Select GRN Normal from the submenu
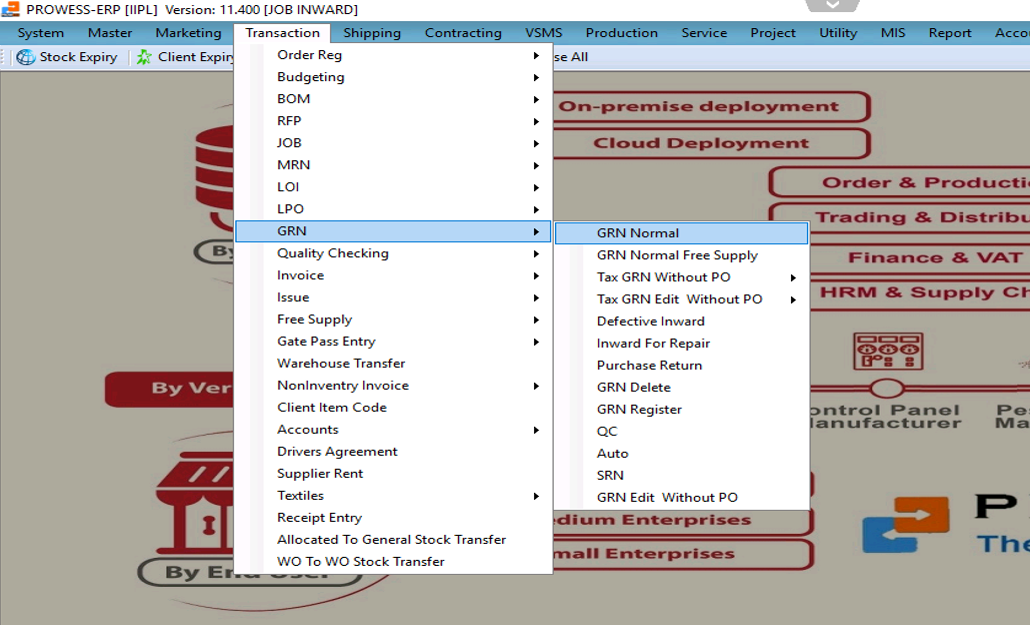1030x625 pixels. (x=638, y=233)
